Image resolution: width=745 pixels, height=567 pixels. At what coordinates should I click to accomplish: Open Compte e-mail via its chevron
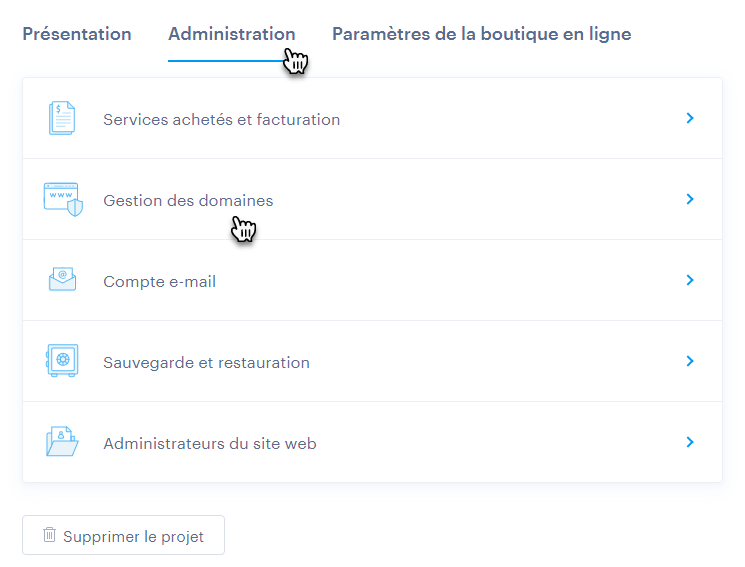(690, 280)
